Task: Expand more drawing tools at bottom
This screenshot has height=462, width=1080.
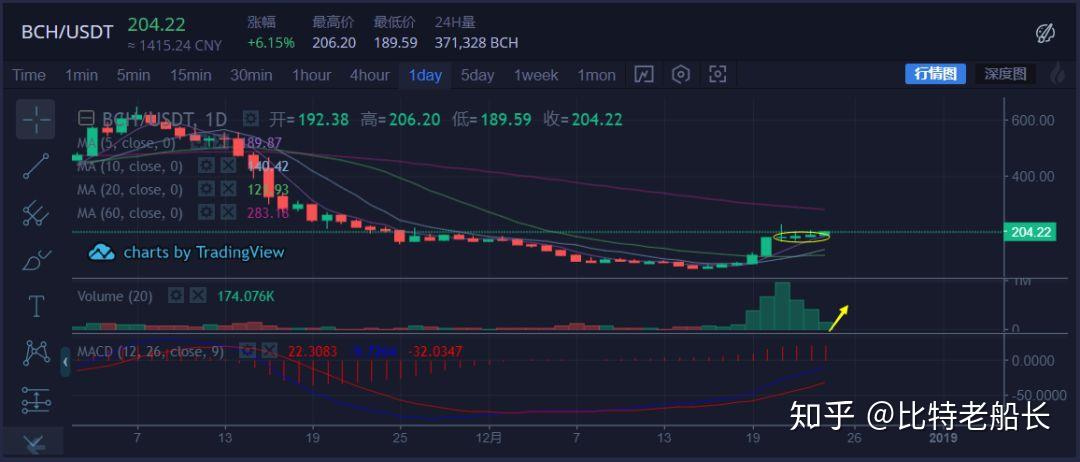Action: pos(36,442)
